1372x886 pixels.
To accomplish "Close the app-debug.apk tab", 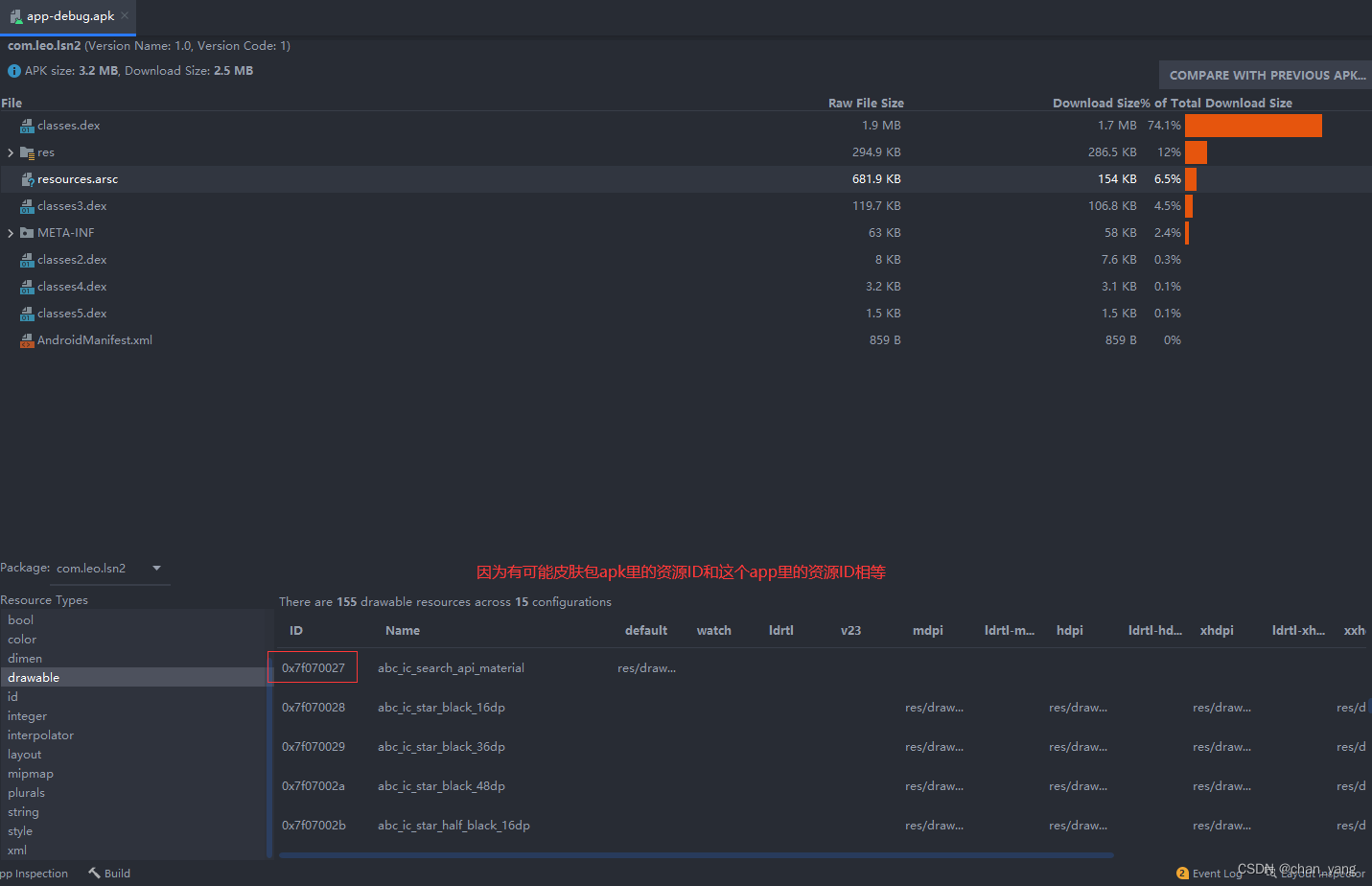I will [x=125, y=15].
